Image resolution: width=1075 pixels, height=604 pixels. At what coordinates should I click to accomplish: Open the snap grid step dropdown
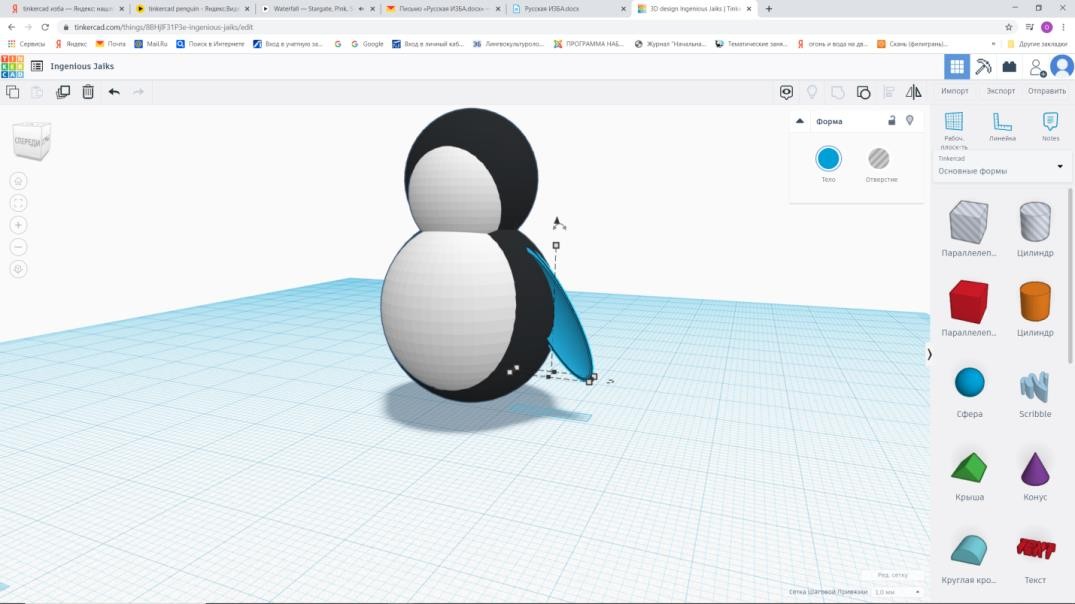click(897, 592)
